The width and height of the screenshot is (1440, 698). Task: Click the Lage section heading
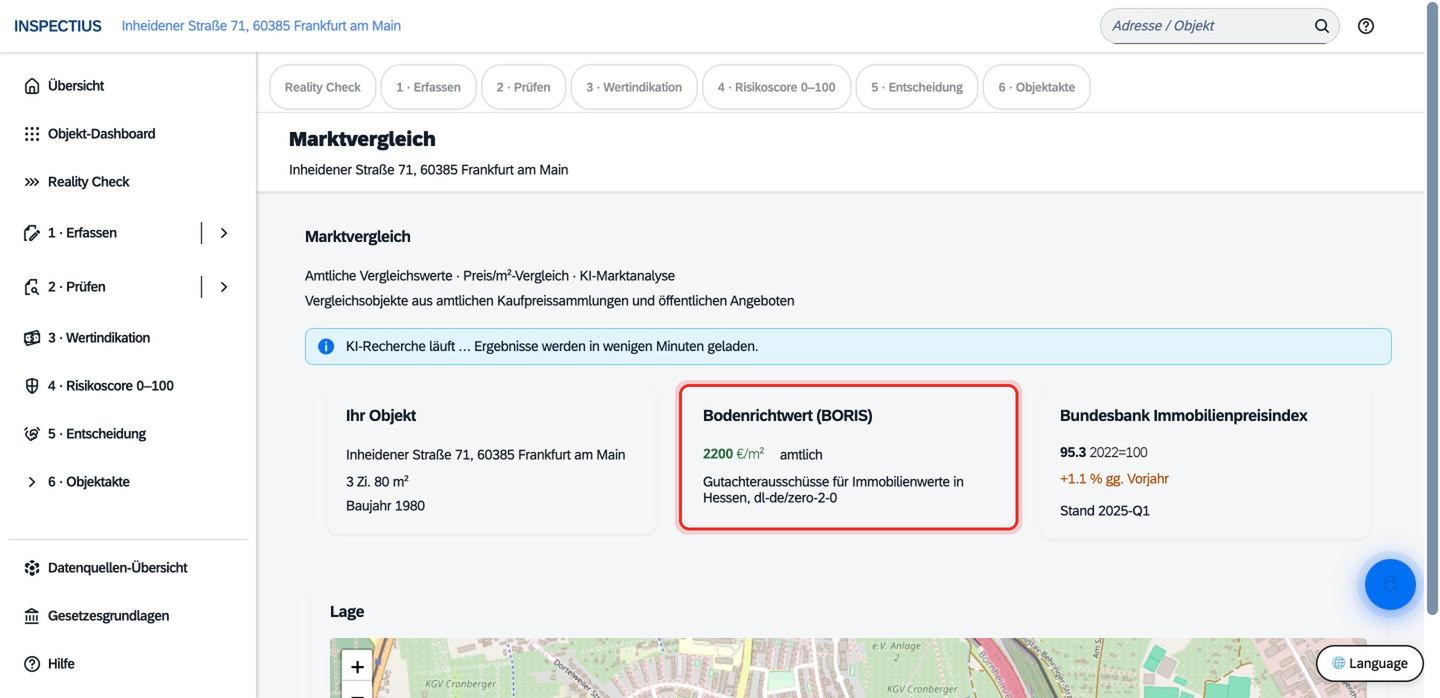[347, 612]
